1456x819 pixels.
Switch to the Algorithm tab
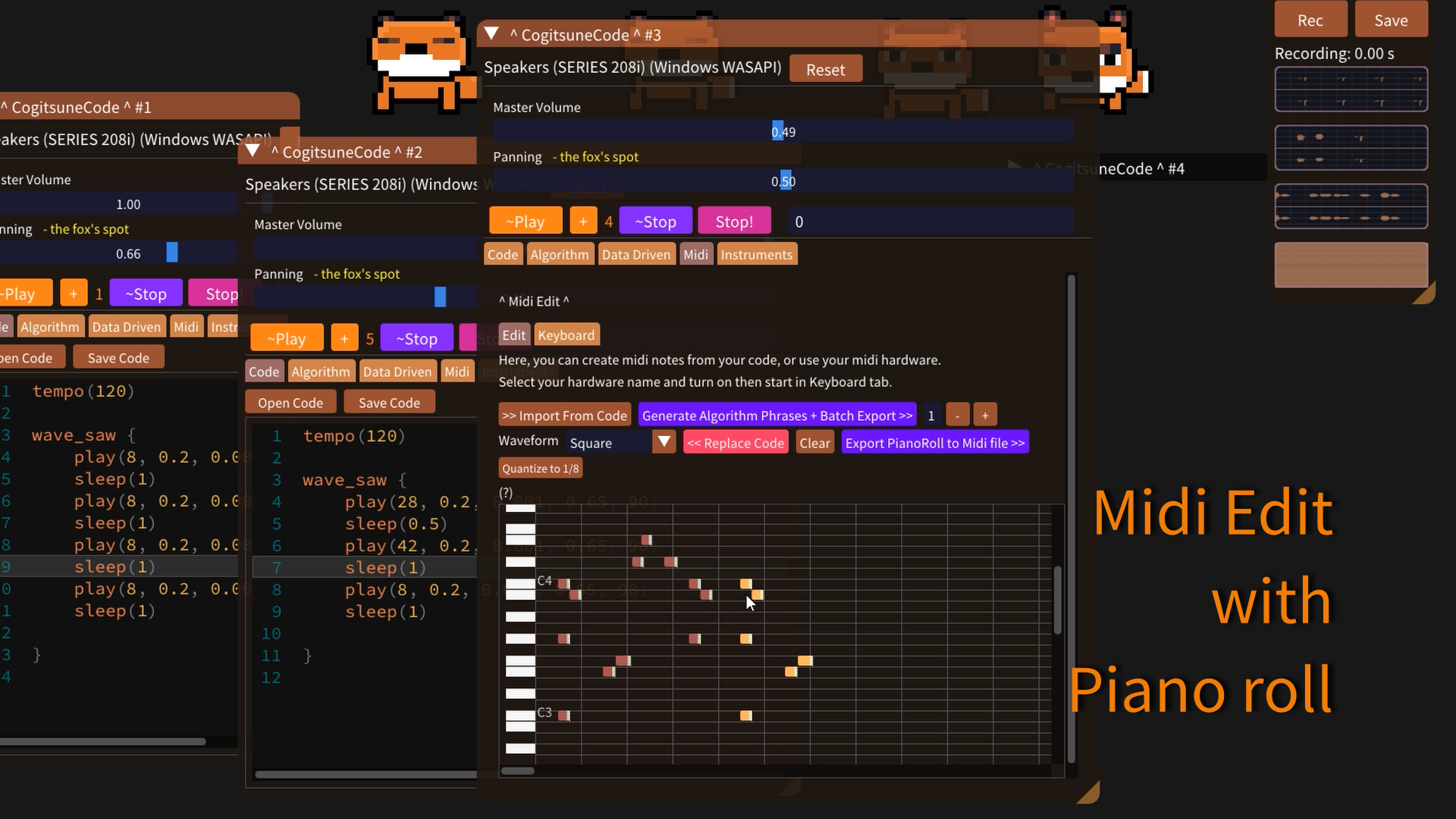tap(560, 254)
